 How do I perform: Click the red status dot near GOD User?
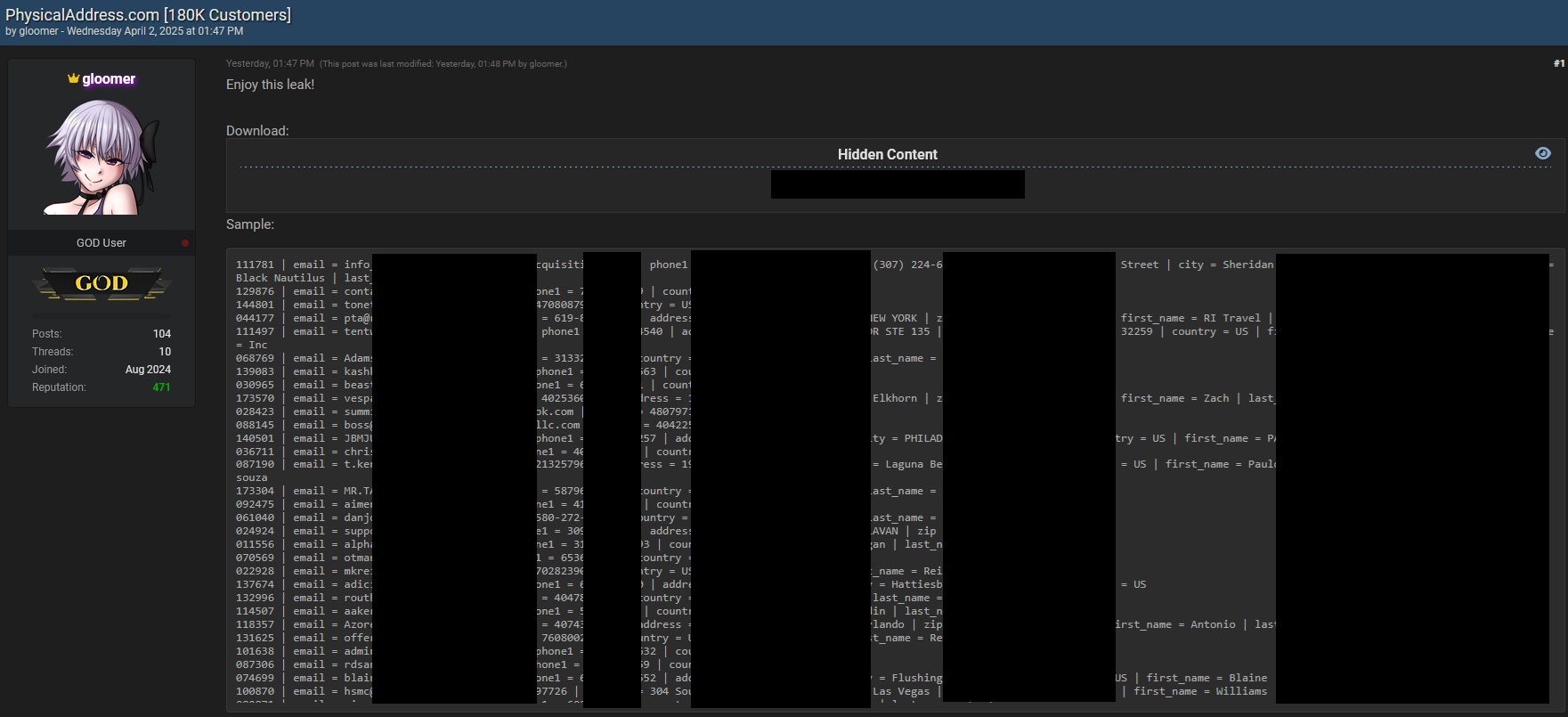pos(185,243)
